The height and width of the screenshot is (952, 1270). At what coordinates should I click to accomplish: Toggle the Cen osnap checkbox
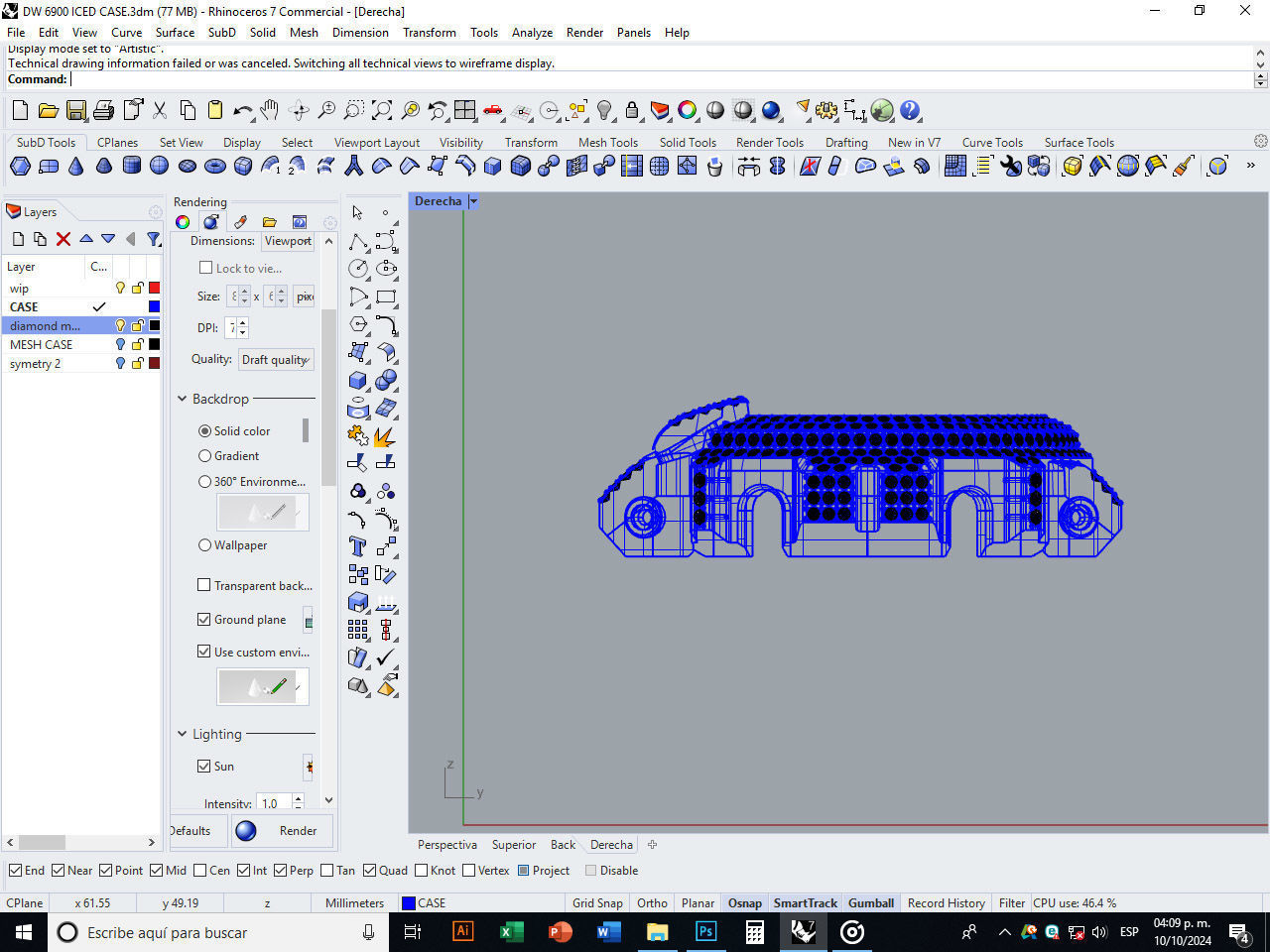click(x=199, y=871)
